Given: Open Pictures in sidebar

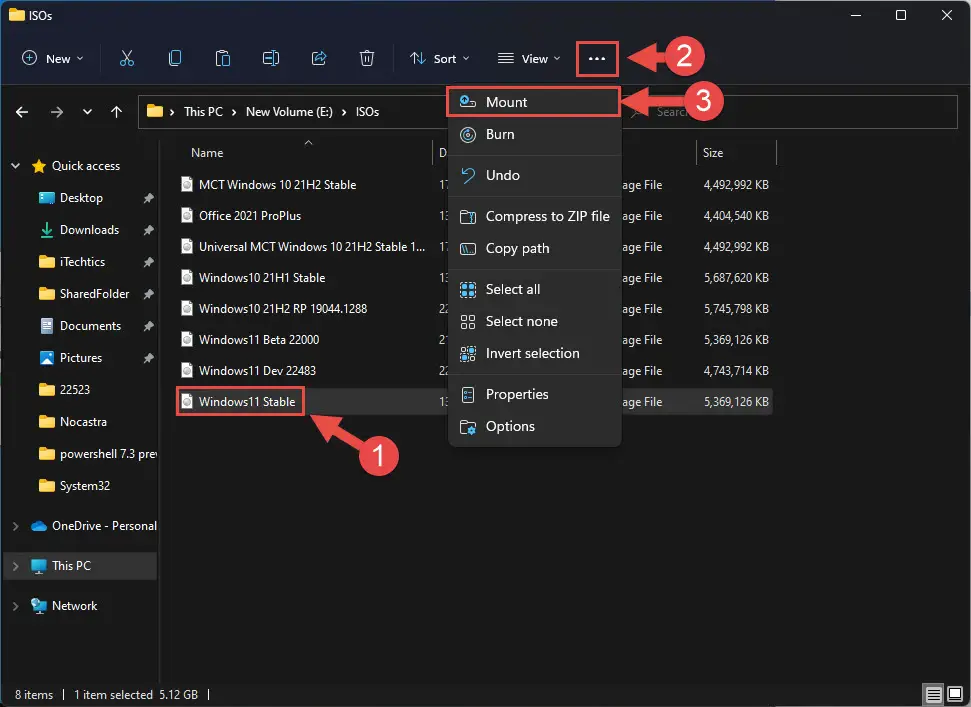Looking at the screenshot, I should click(81, 358).
